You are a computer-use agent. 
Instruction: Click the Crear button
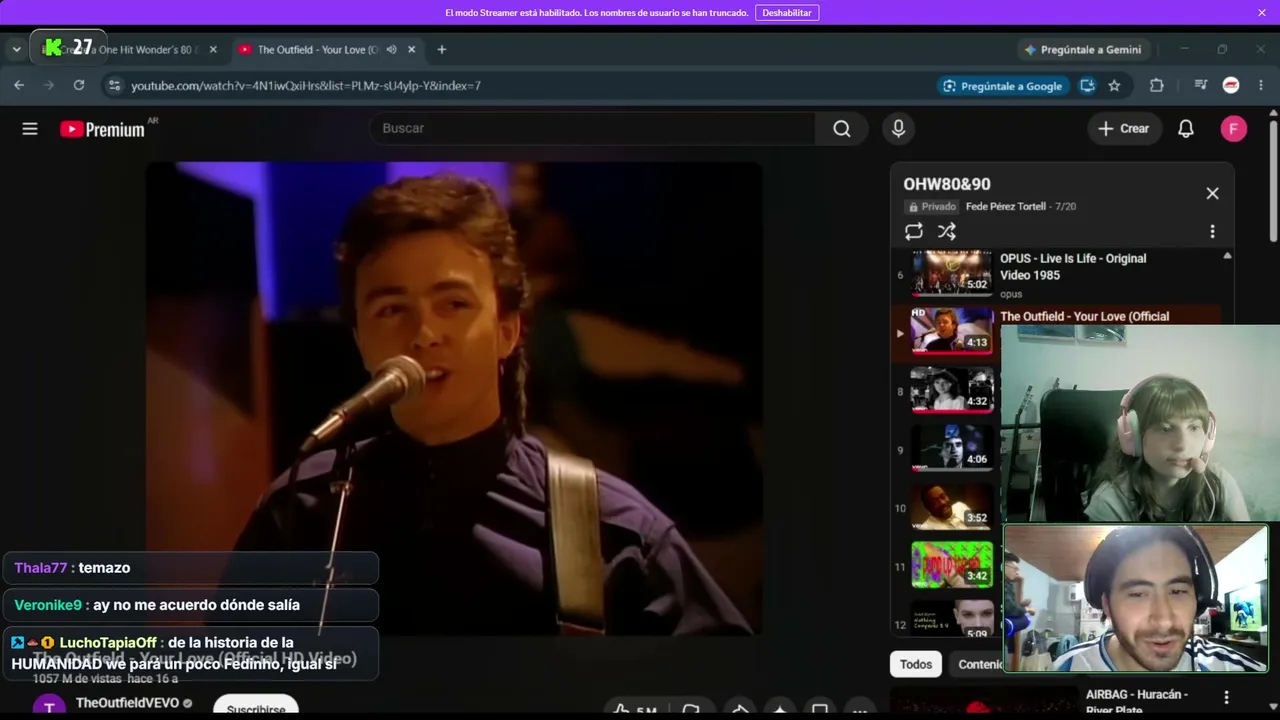[1124, 128]
